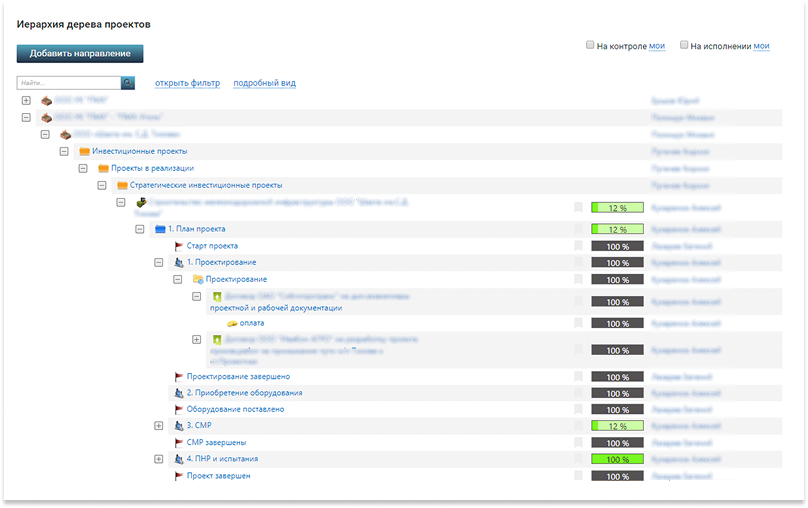Open the Стратегические инвестиционные проекты item
The image size is (808, 508).
click(x=206, y=185)
